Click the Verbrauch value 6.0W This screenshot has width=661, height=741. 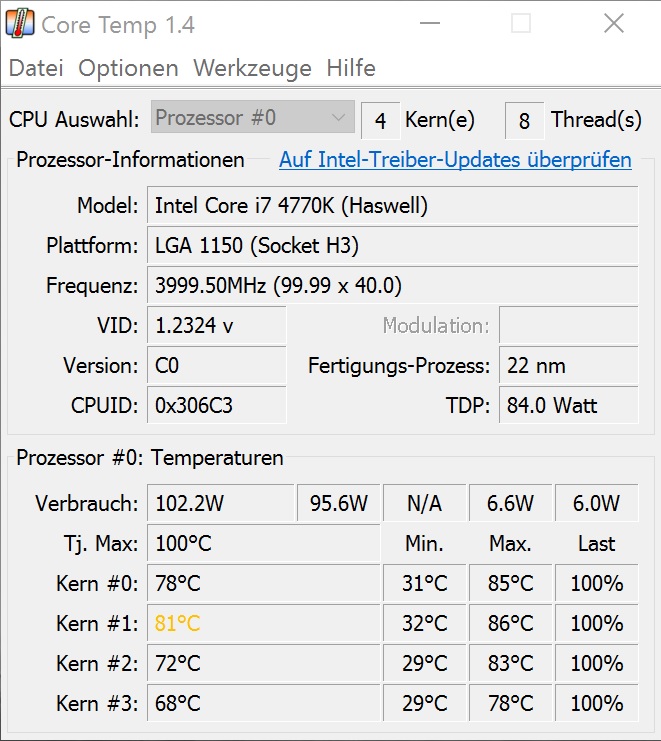pos(596,503)
